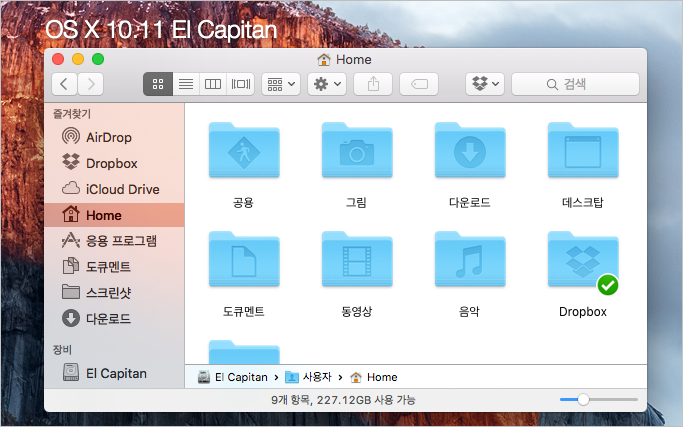This screenshot has width=683, height=427.
Task: Open 도큐멘트 in the sidebar
Action: point(114,266)
